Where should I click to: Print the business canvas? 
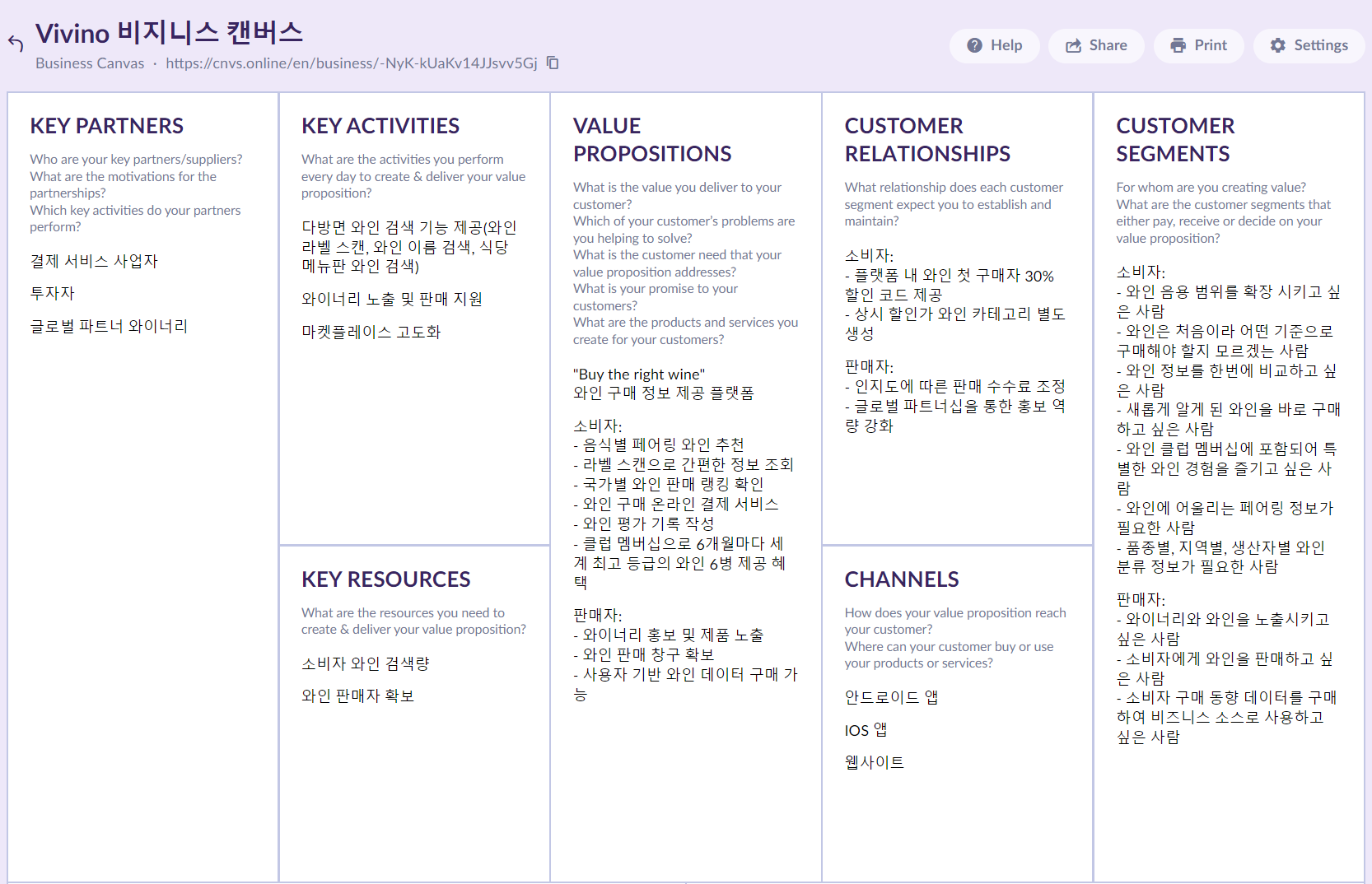tap(1199, 45)
